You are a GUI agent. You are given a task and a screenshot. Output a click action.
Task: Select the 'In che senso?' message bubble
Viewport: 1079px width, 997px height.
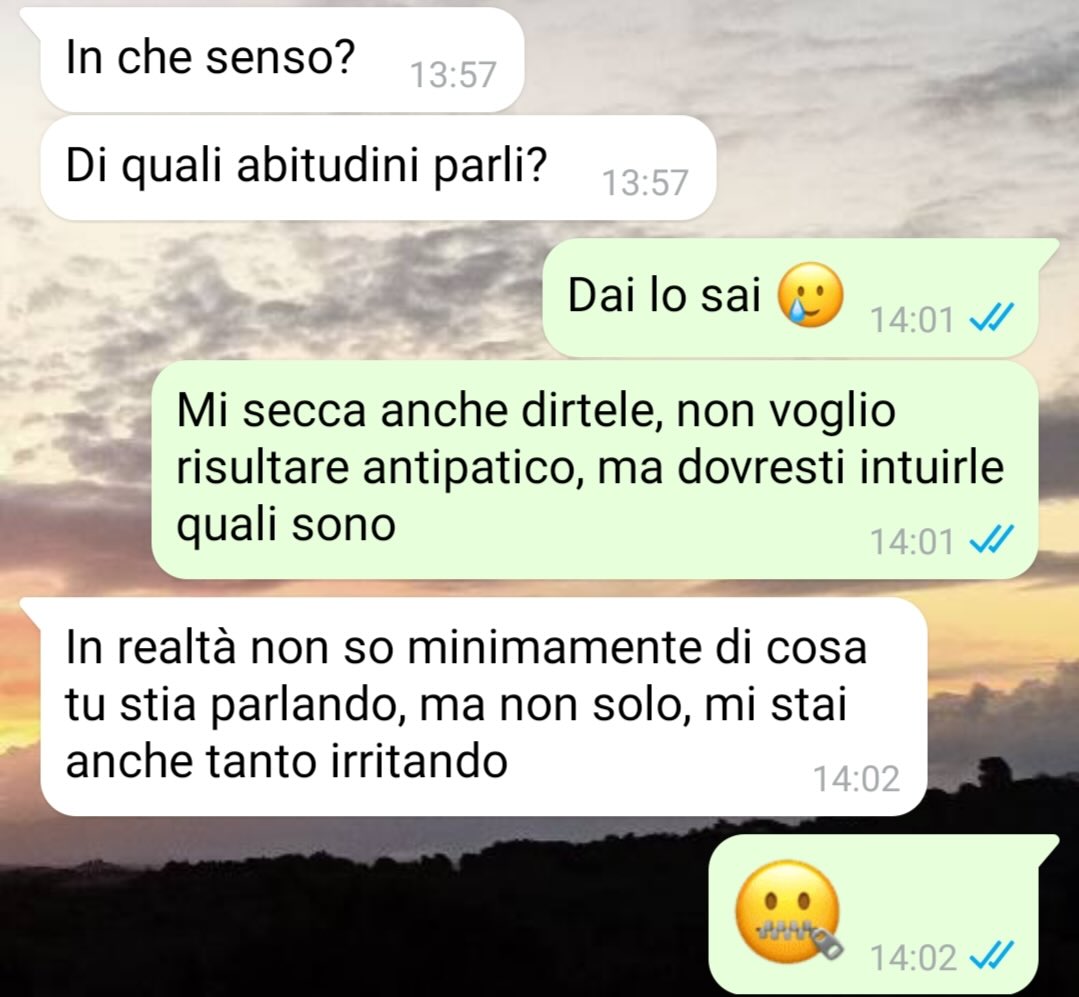[282, 60]
